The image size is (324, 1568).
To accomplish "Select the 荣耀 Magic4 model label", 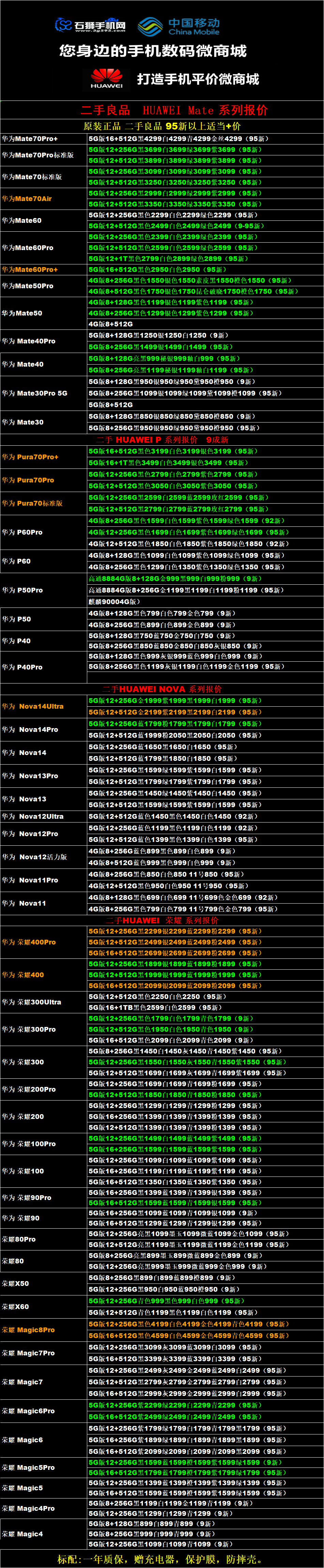I will click(x=22, y=1534).
